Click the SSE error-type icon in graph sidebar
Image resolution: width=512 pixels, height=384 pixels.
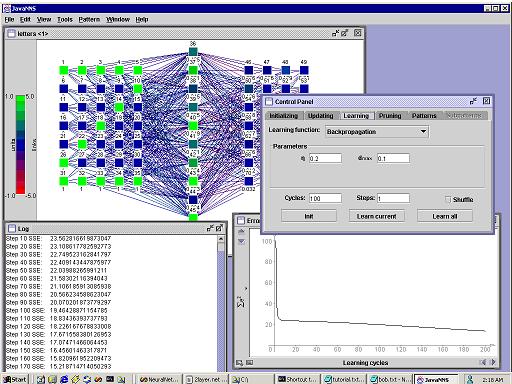240,302
